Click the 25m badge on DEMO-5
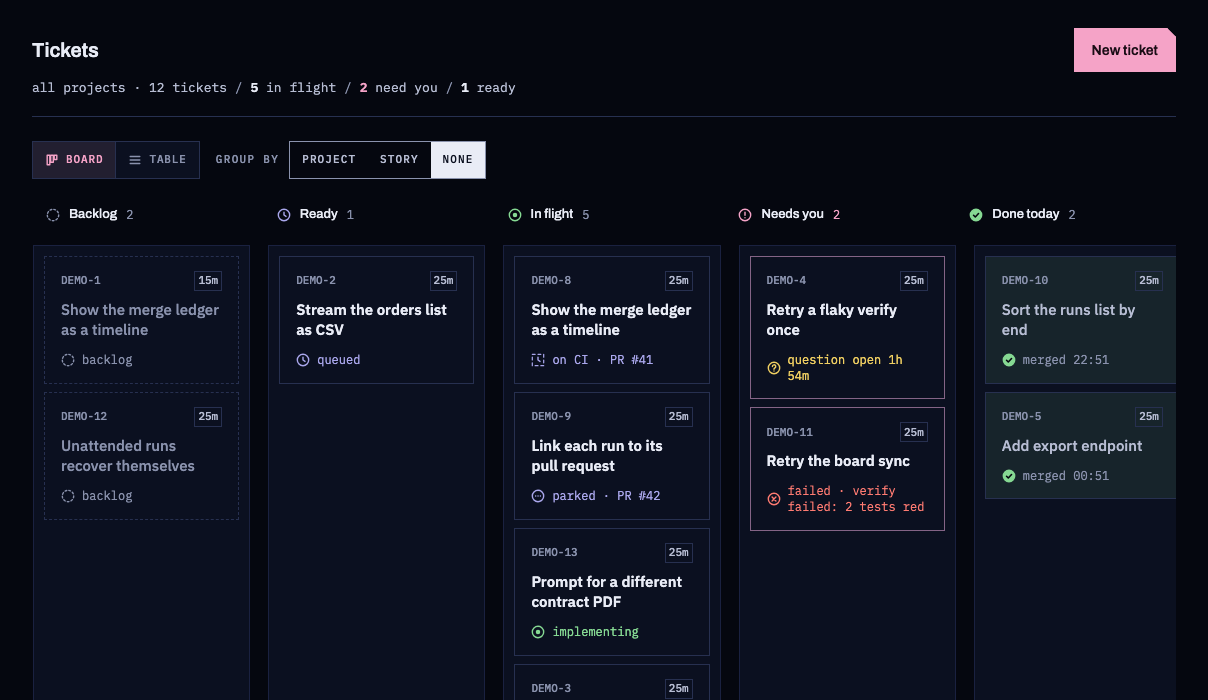The height and width of the screenshot is (700, 1208). [1149, 417]
